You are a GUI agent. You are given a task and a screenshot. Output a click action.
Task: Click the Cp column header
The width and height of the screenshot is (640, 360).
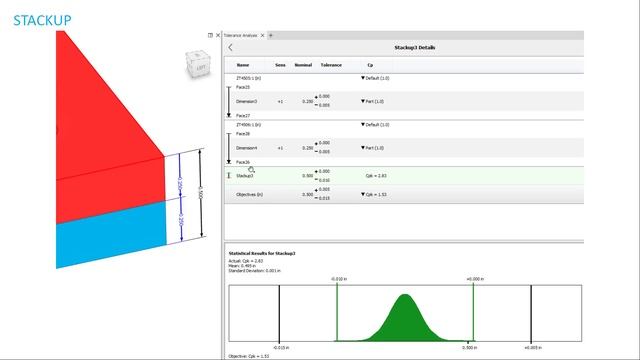coord(370,65)
